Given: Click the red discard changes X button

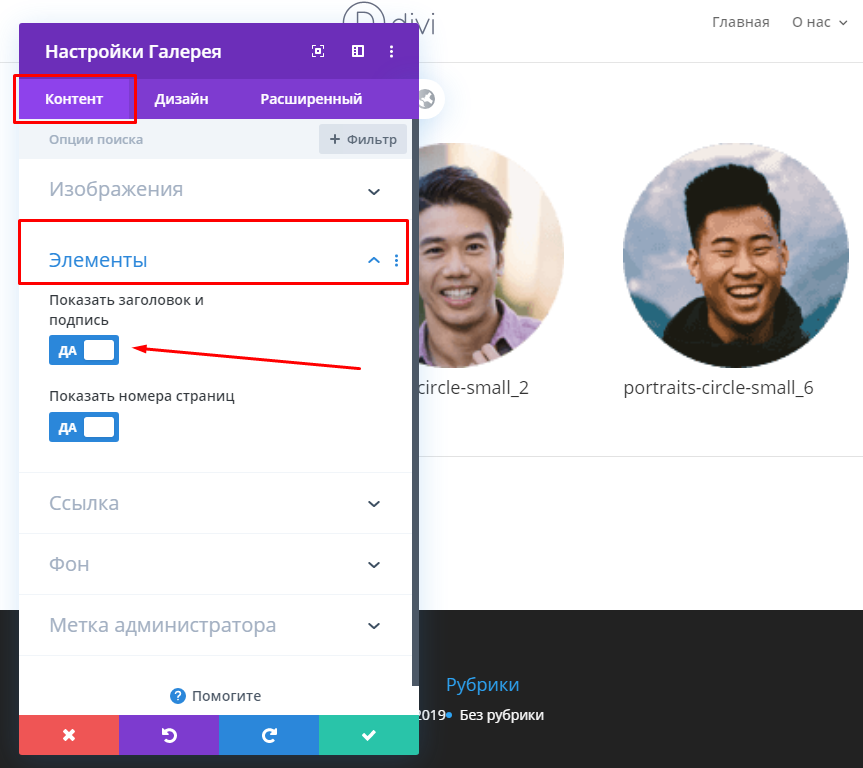Looking at the screenshot, I should [x=69, y=735].
